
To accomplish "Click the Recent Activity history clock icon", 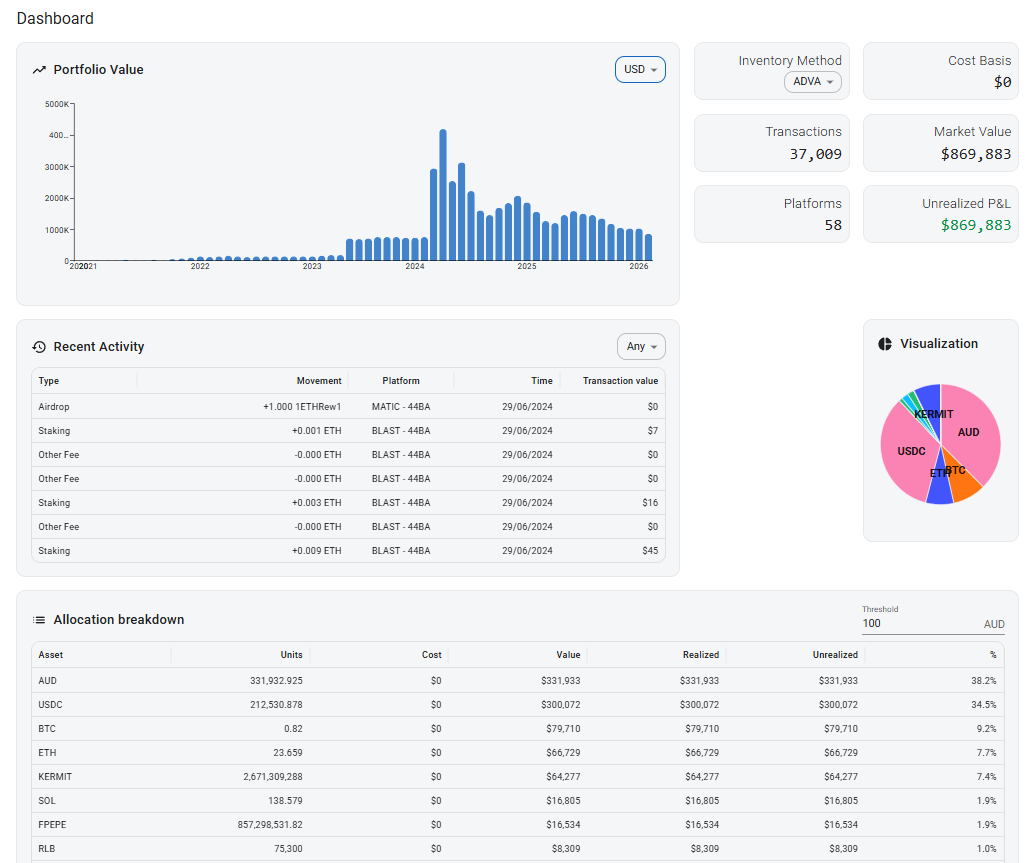I will coord(38,346).
